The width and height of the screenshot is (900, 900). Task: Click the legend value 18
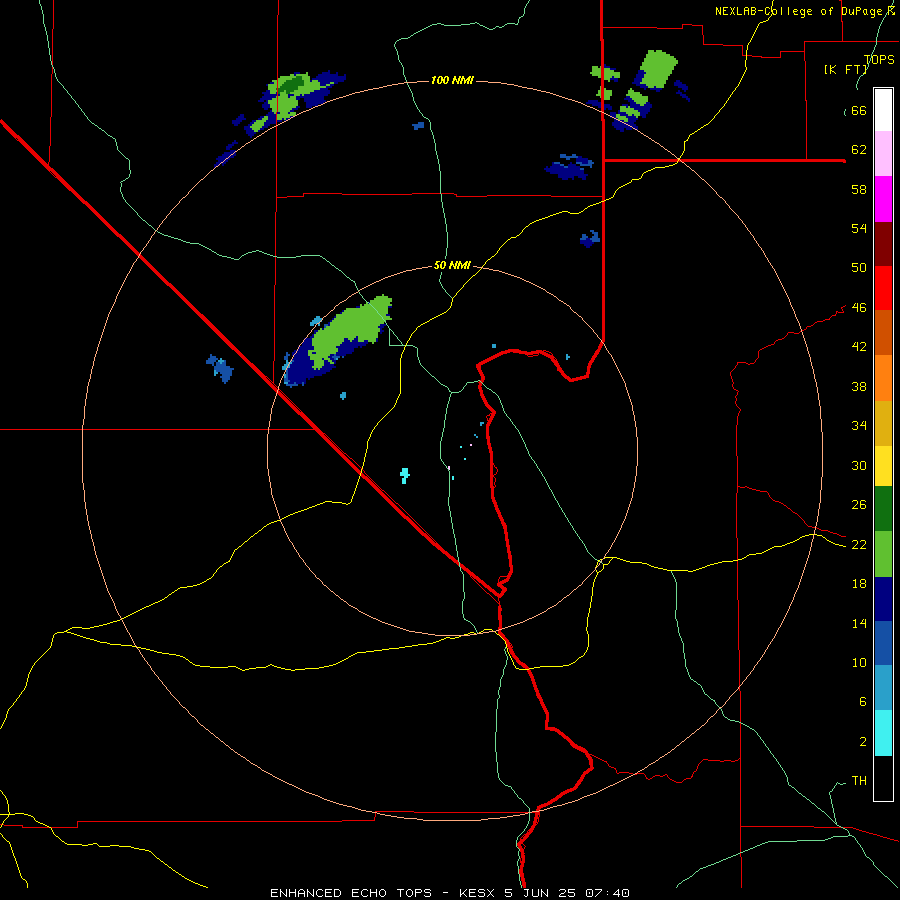click(x=859, y=584)
